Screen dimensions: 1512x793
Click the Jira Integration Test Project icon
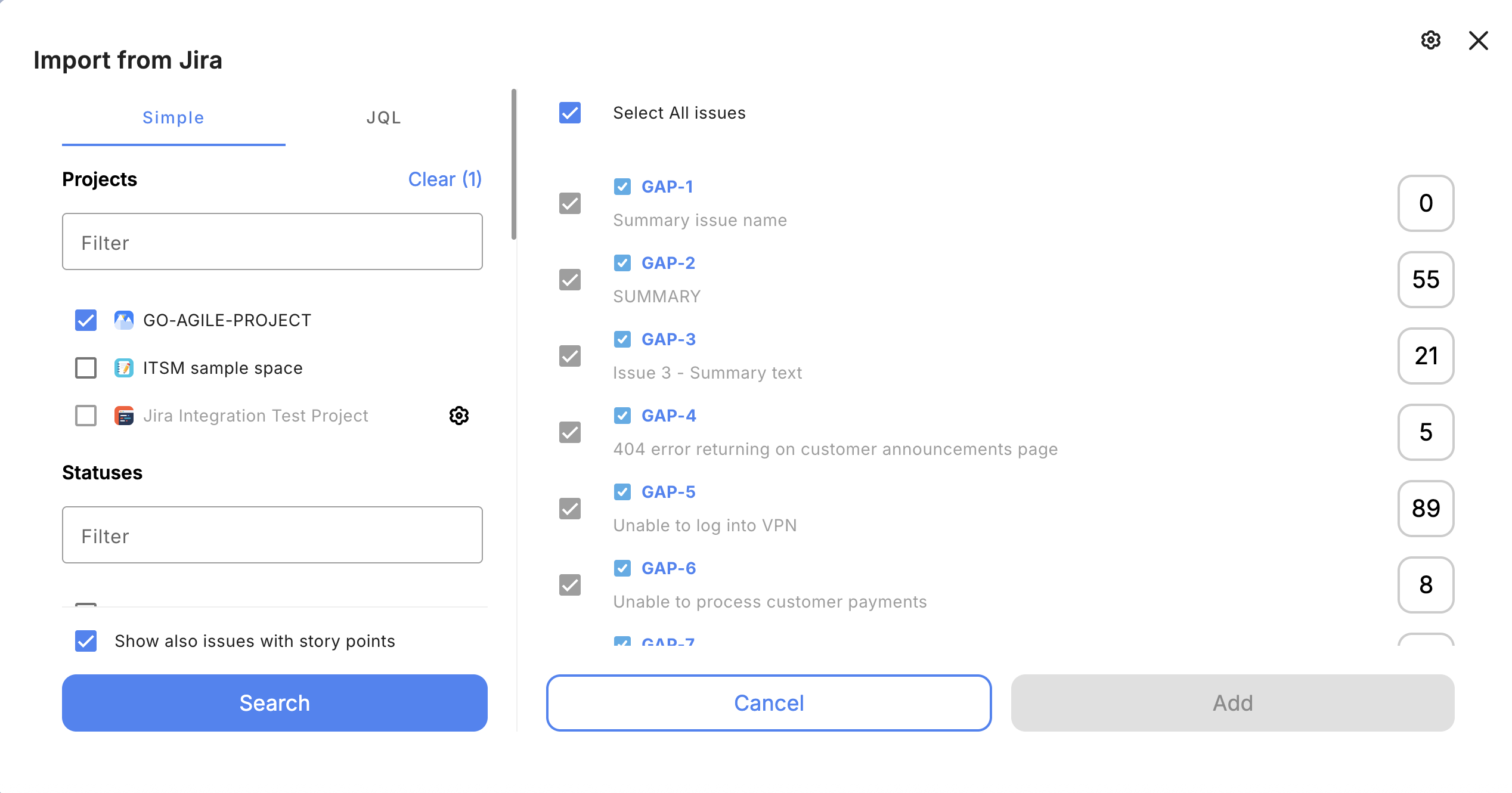click(123, 416)
